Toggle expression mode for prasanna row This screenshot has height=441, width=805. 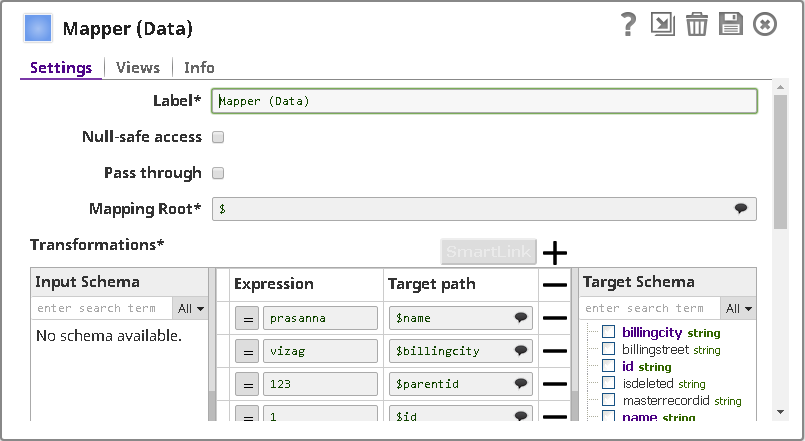[x=247, y=318]
